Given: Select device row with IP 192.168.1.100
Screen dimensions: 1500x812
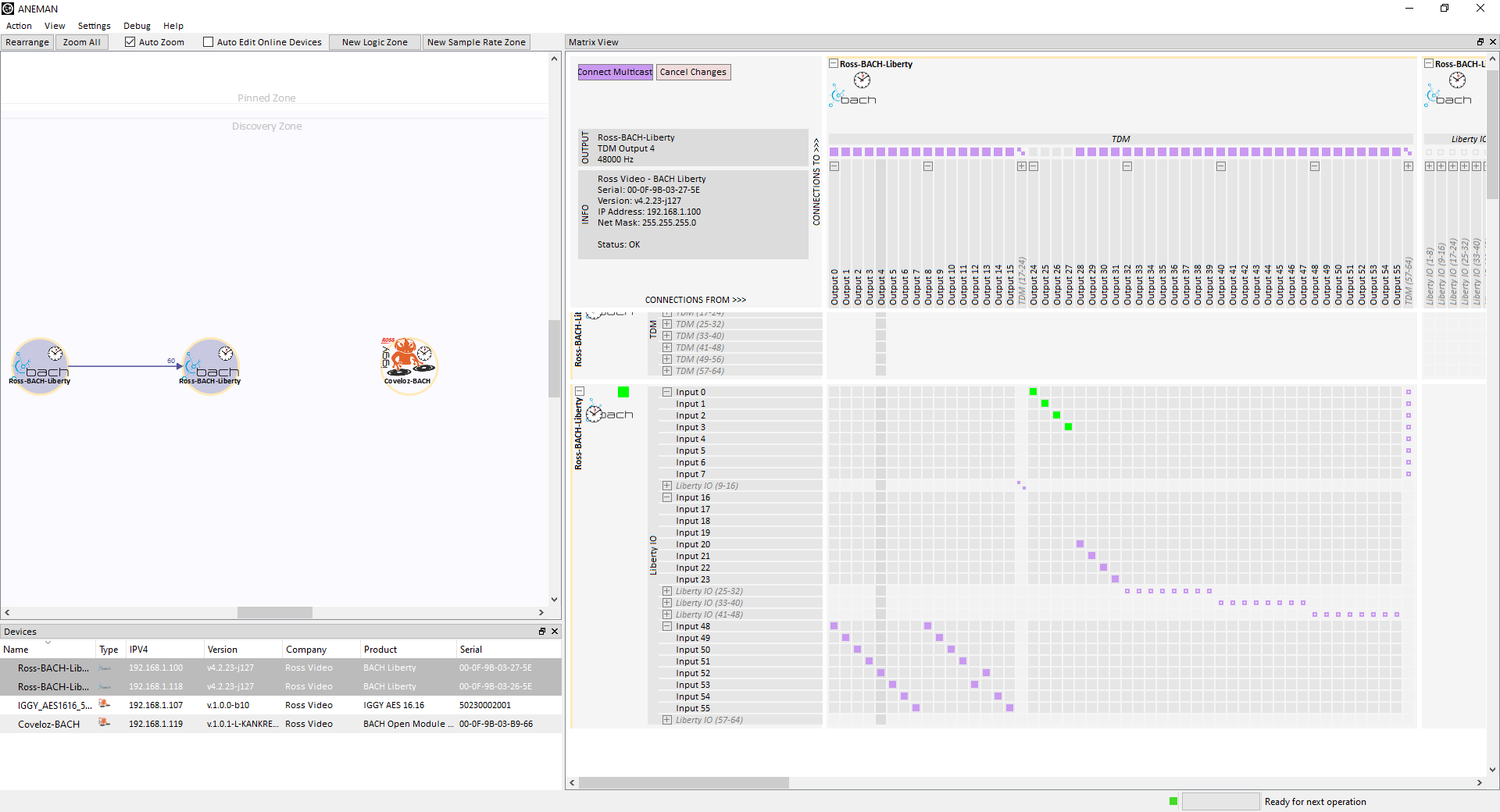Looking at the screenshot, I should 280,668.
